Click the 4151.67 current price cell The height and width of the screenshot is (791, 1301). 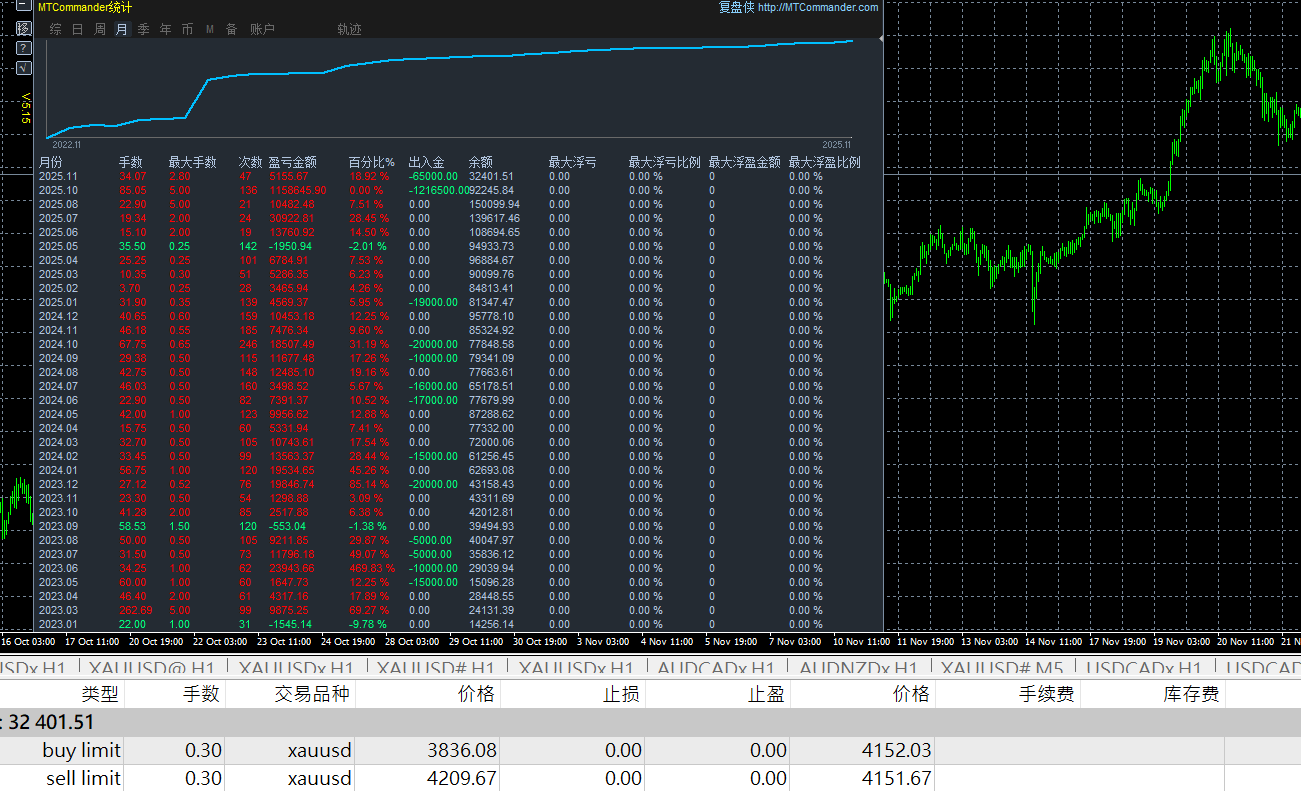[x=899, y=778]
